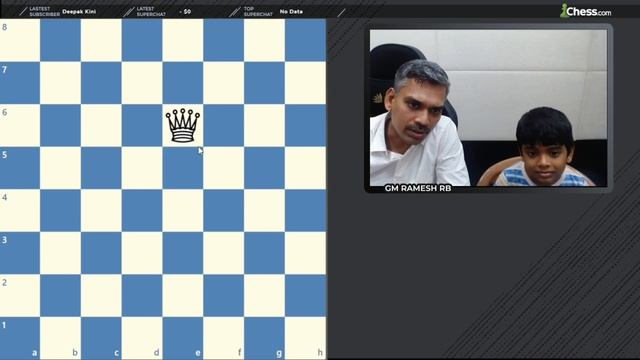Click the g3 square on the board
The image size is (640, 360).
264,253
